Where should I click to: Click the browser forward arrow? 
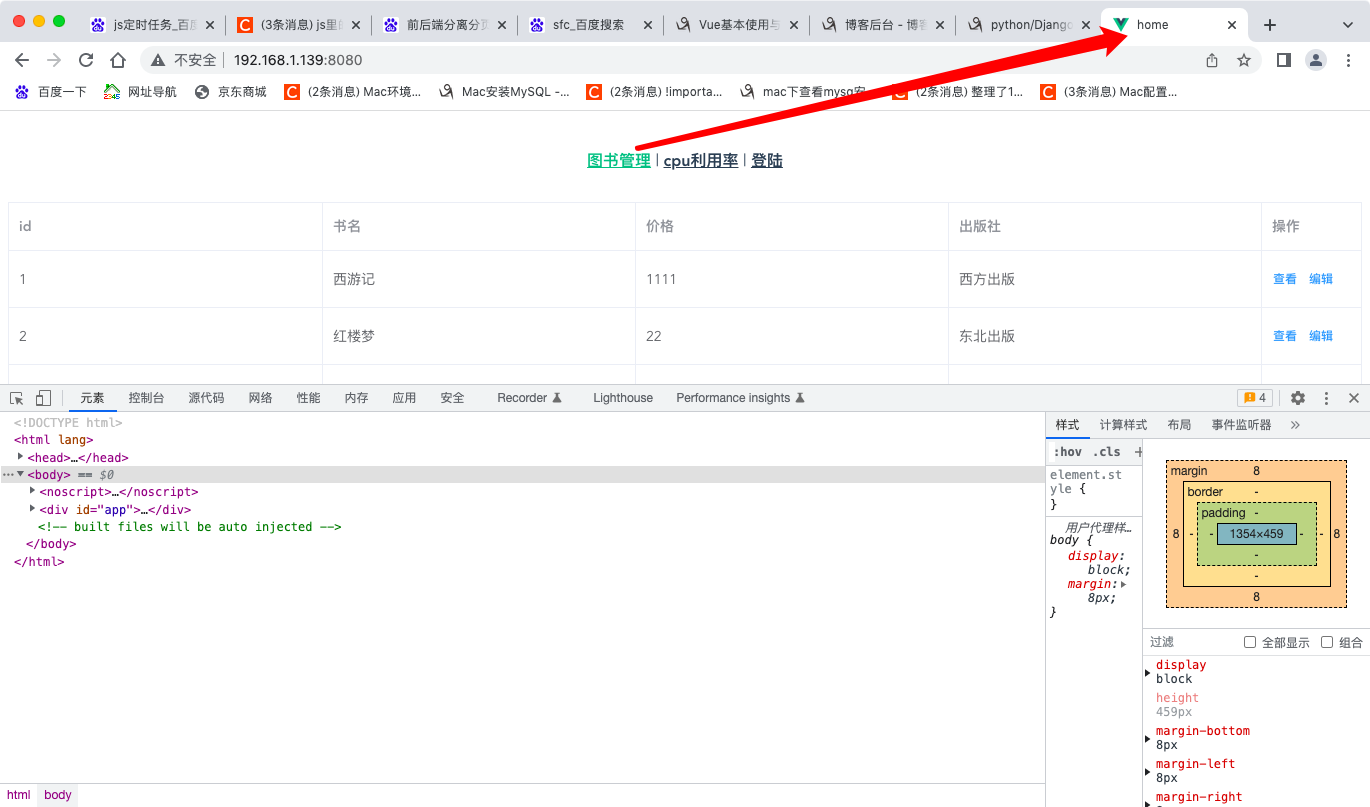(x=54, y=60)
